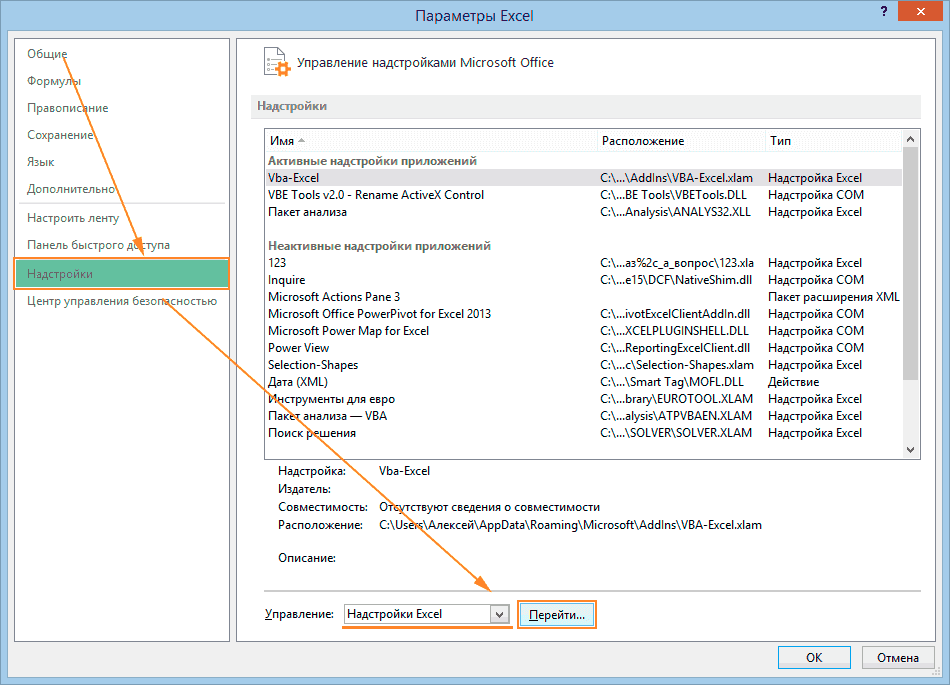Select the Поиск решения add-in row

(312, 433)
